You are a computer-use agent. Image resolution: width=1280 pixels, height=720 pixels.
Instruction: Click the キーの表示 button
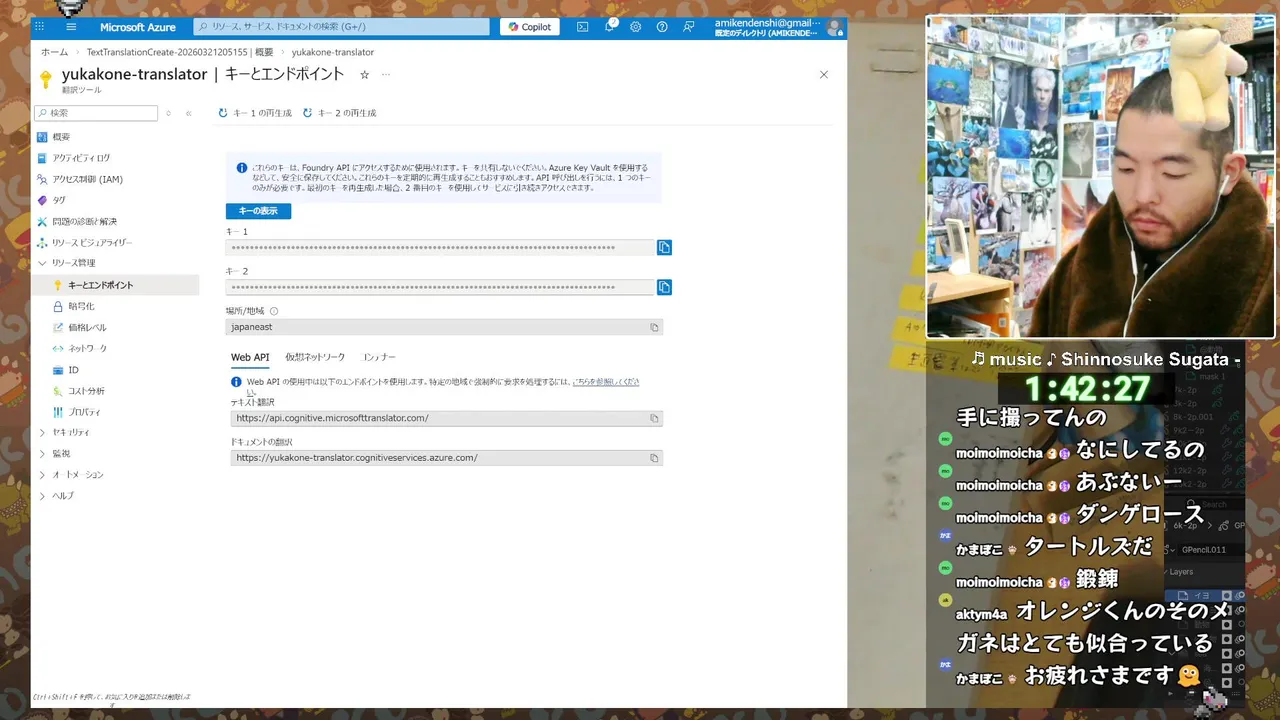(258, 211)
